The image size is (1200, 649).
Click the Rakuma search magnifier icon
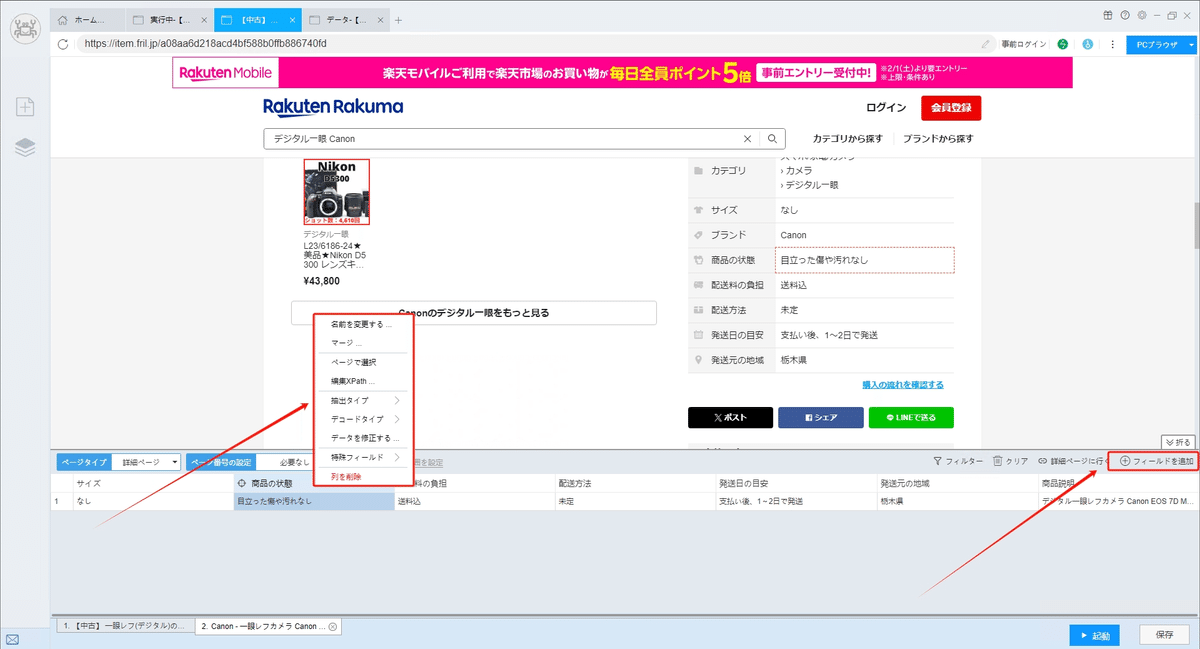pyautogui.click(x=772, y=139)
